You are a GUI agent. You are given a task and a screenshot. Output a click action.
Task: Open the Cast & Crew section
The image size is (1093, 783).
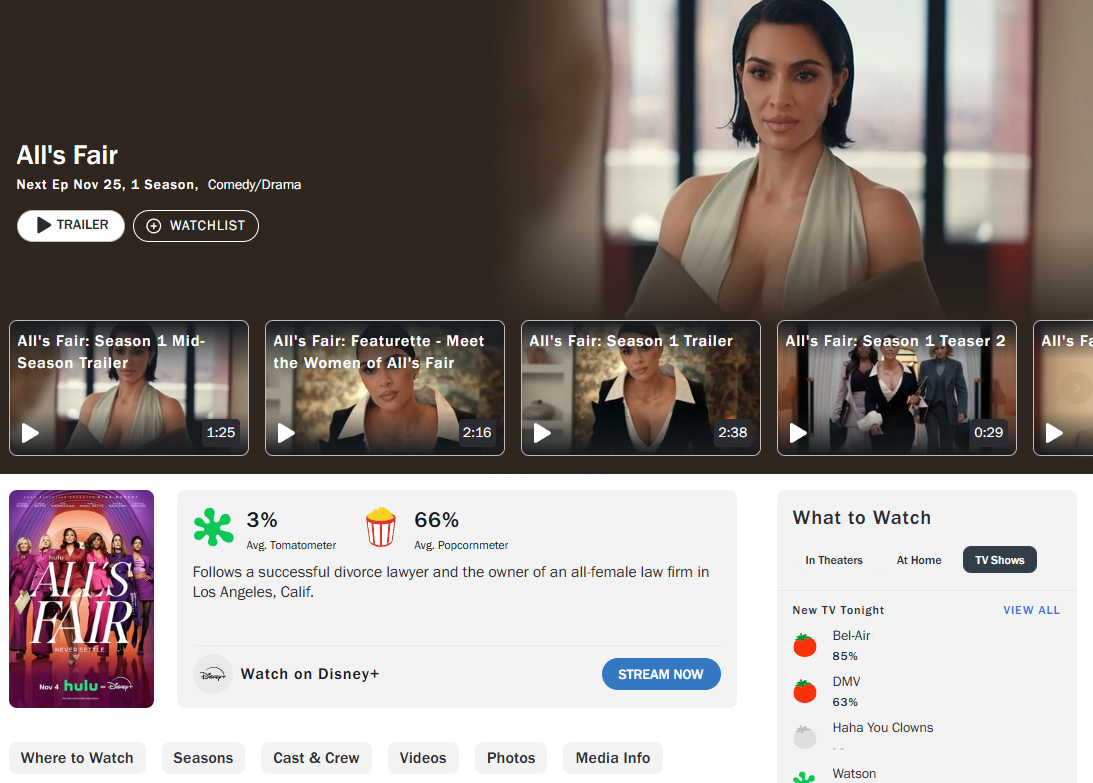point(316,758)
